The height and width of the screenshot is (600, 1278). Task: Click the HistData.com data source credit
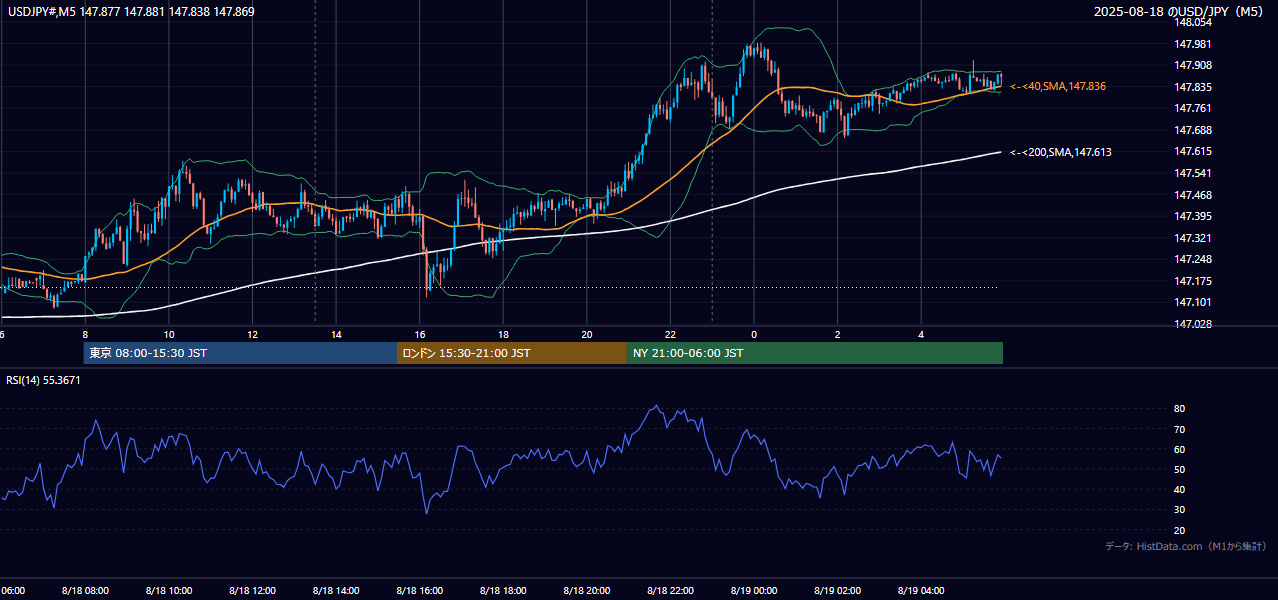coord(1186,547)
